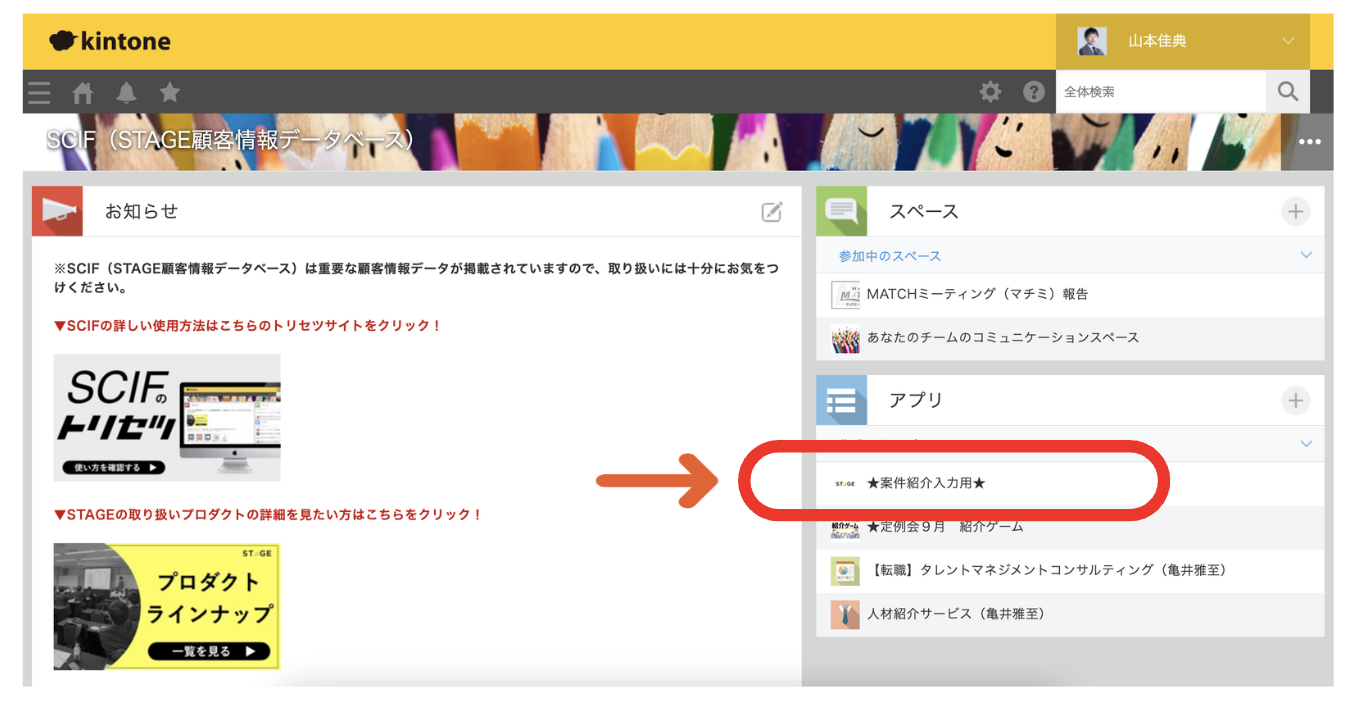Screen dimensions: 1354x702
Task: Open the favorites star icon
Action: click(170, 92)
